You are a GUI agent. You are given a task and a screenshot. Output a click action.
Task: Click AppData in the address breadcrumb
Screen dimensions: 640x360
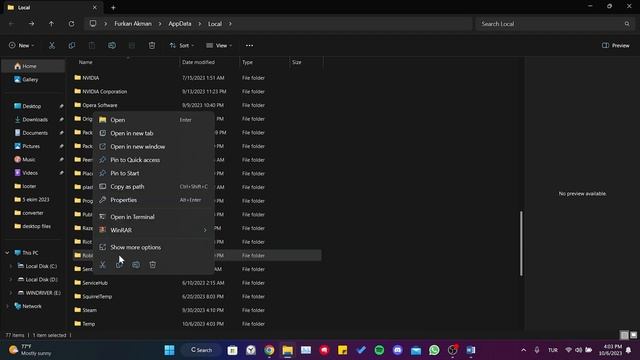(x=180, y=24)
